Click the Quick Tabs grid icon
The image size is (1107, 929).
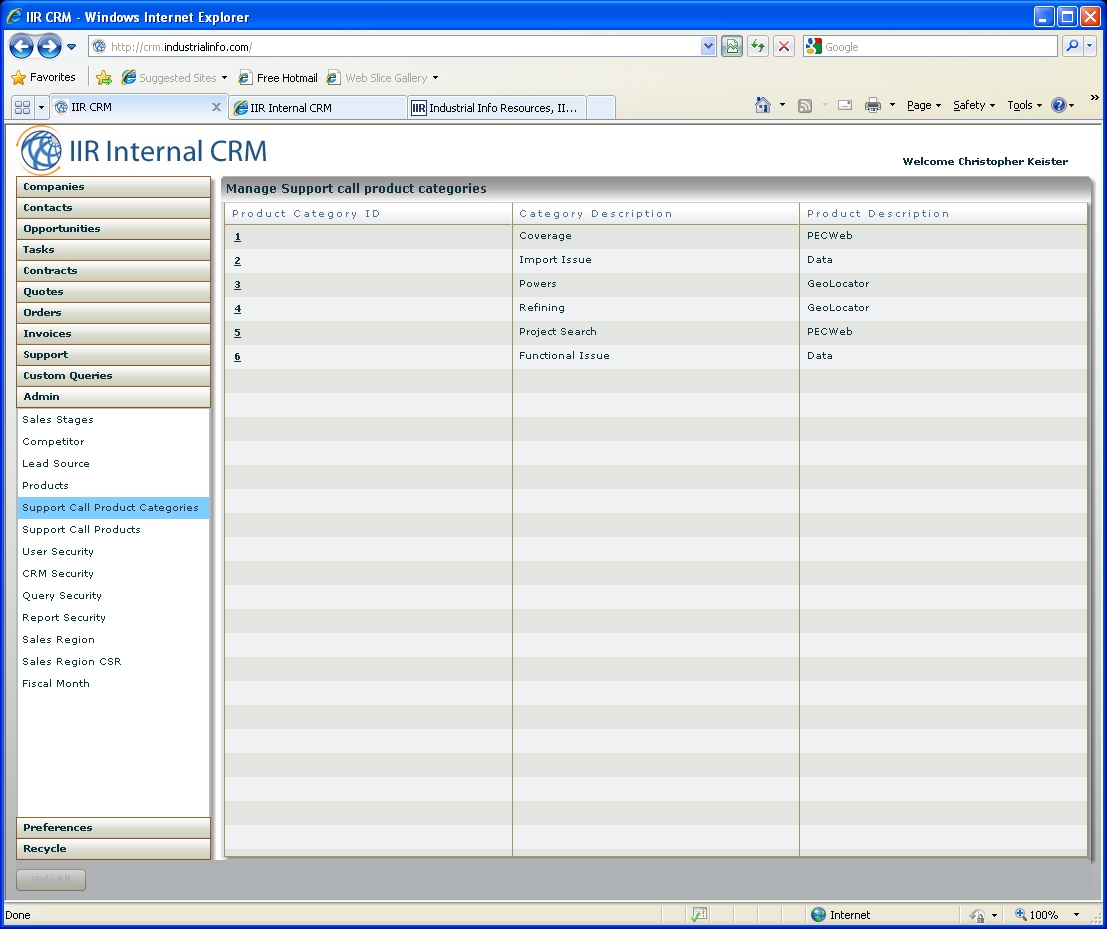pyautogui.click(x=22, y=107)
